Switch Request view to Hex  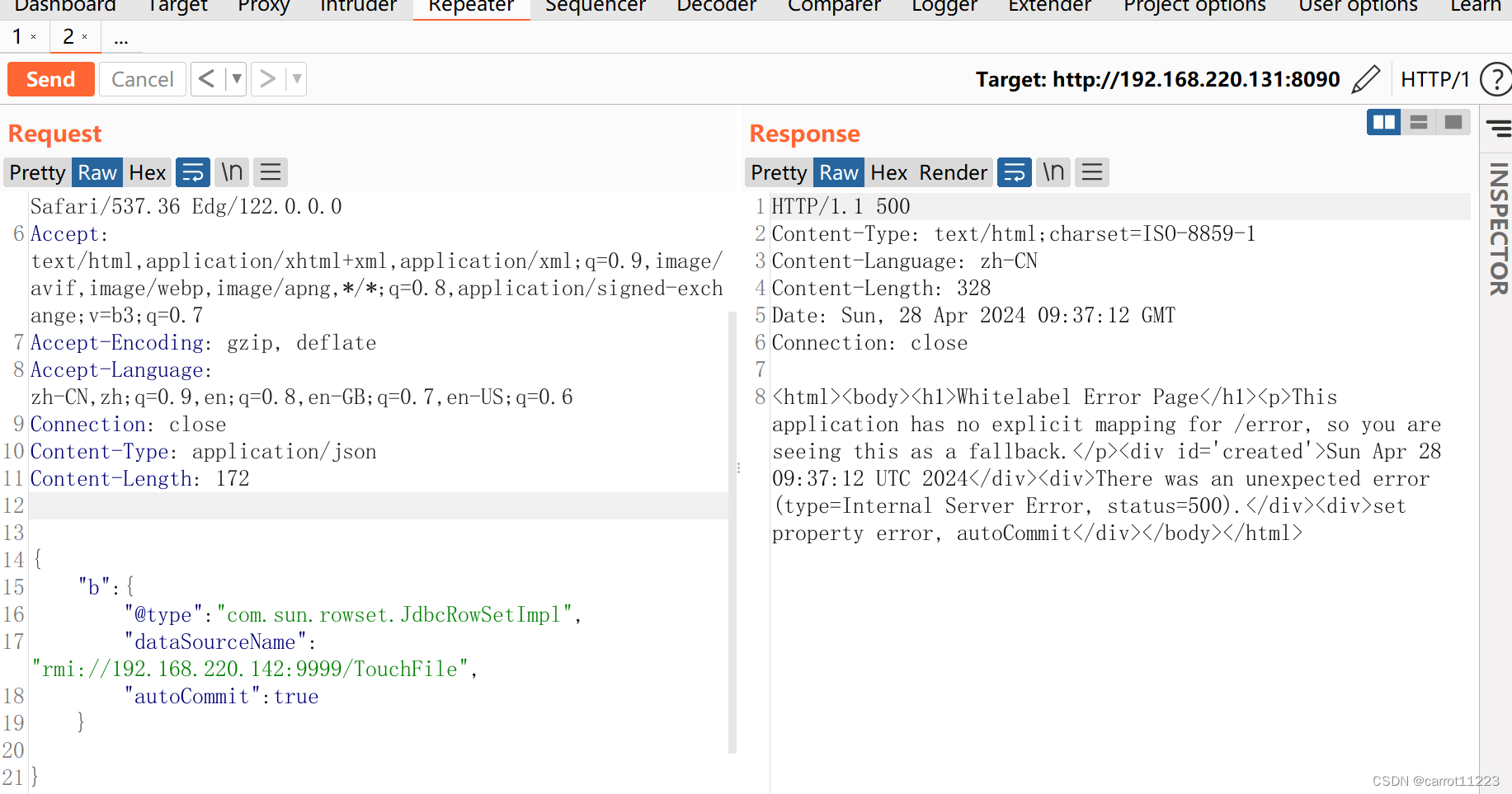[x=148, y=172]
